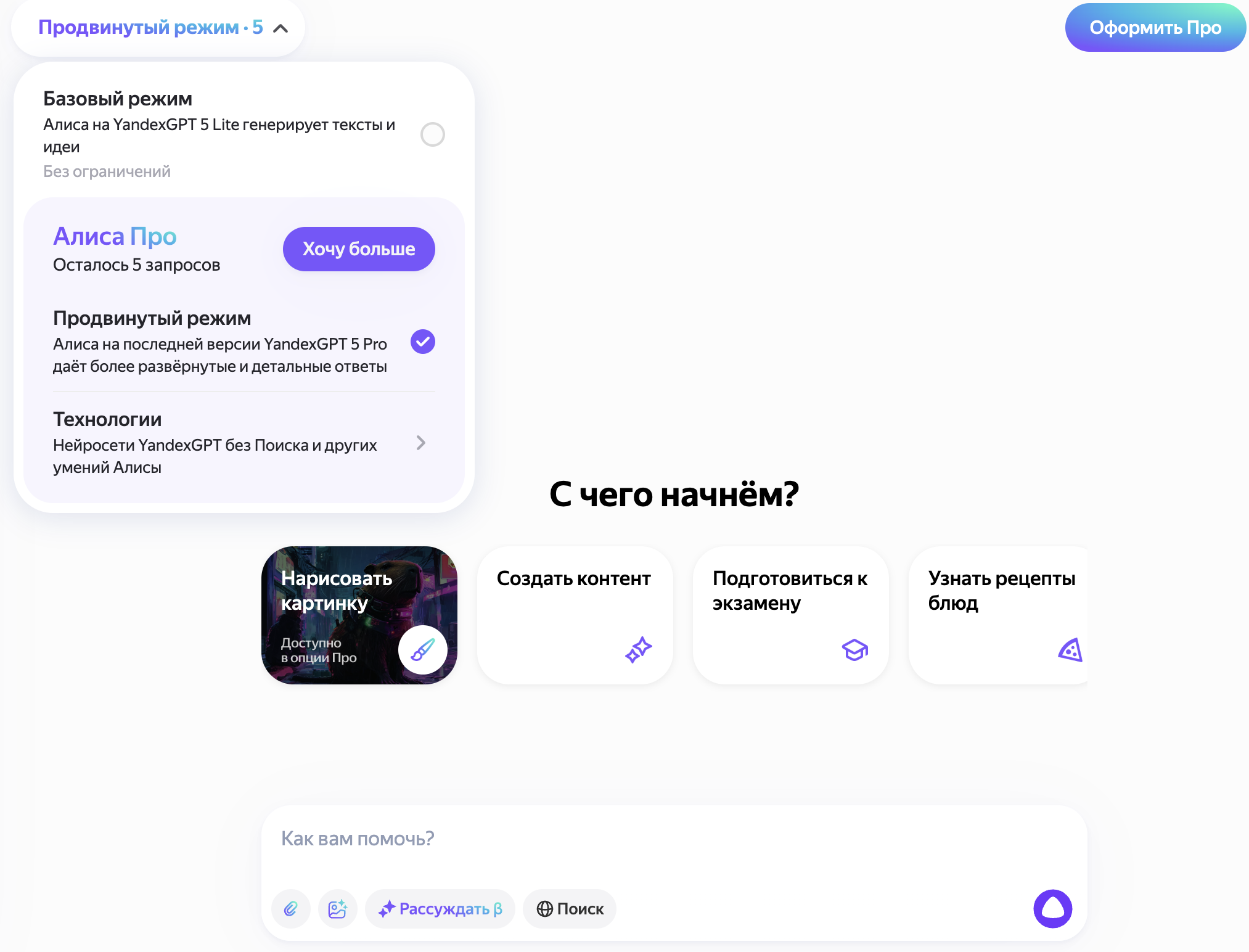
Task: Select the Базовый режим radio button
Action: coord(433,134)
